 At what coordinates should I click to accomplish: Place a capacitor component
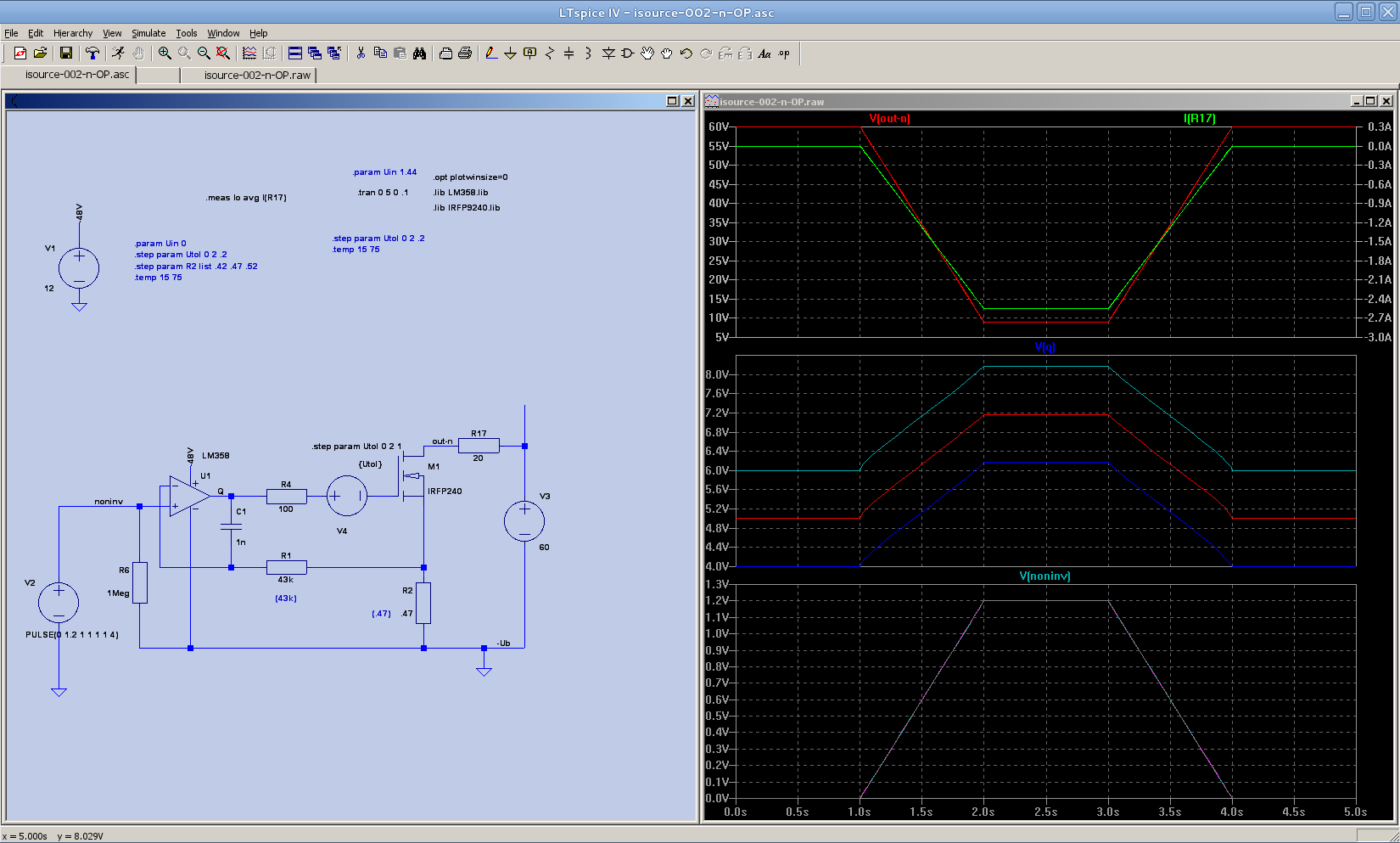click(x=569, y=53)
